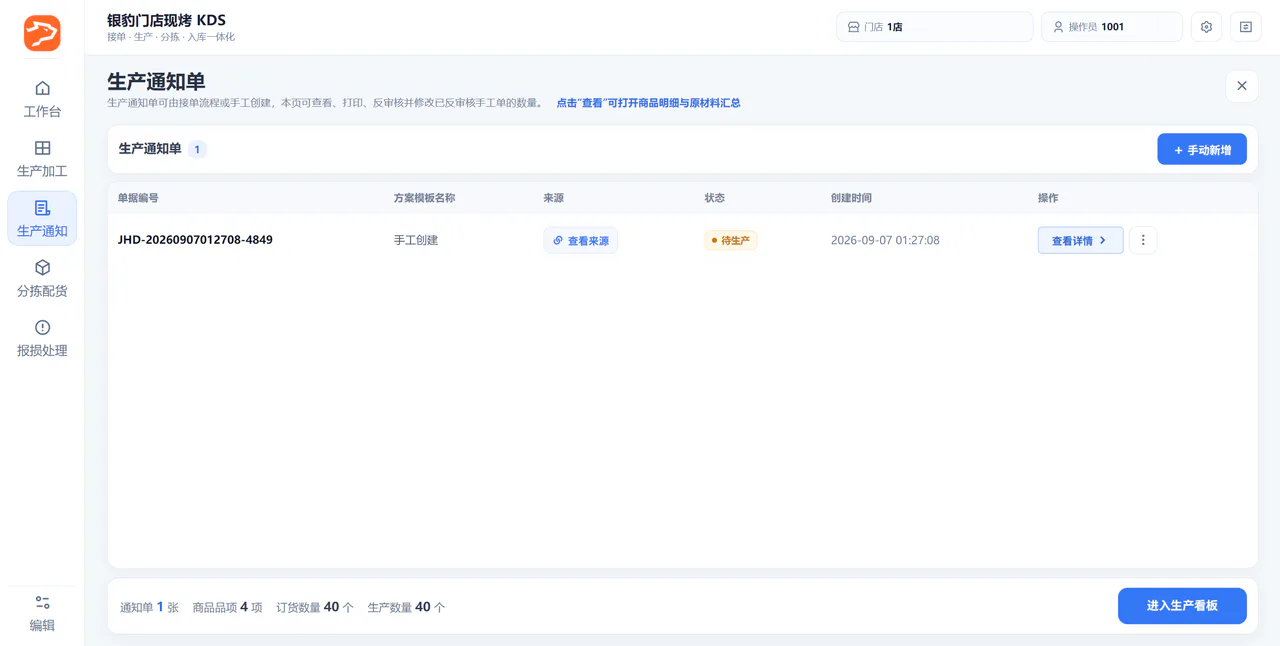The height and width of the screenshot is (646, 1280).
Task: Click the 状态 column header
Action: (715, 198)
